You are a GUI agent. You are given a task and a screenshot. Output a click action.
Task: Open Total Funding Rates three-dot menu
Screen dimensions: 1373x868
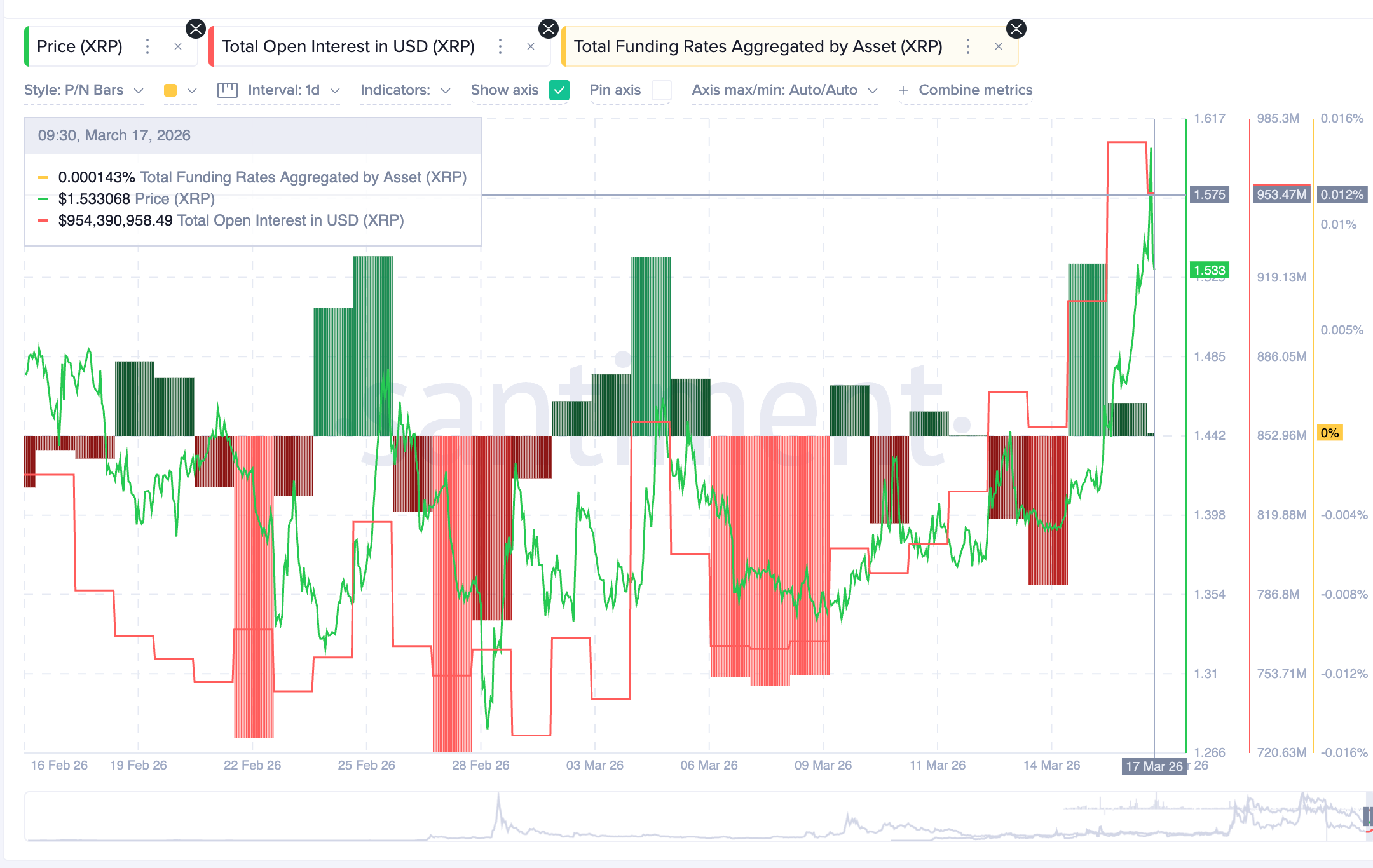(x=967, y=46)
